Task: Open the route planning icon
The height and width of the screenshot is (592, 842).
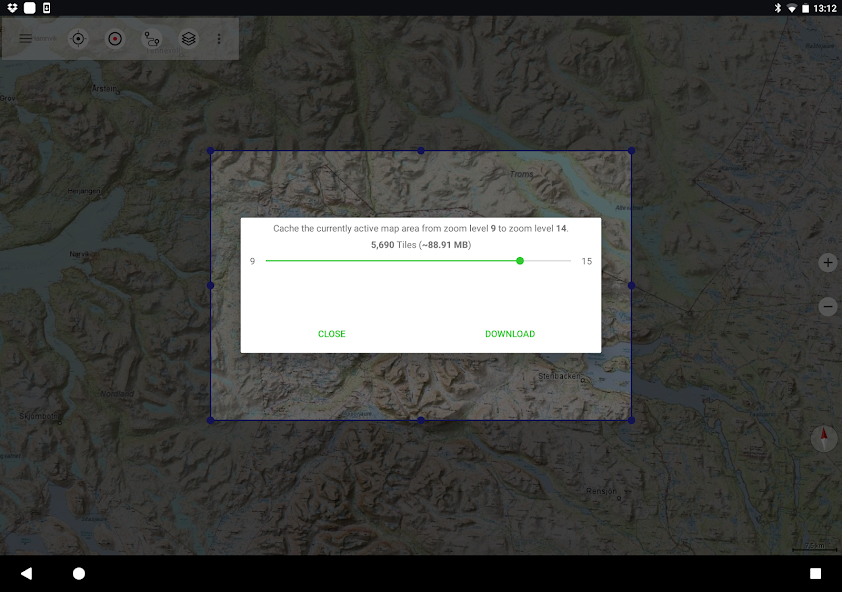Action: tap(151, 39)
